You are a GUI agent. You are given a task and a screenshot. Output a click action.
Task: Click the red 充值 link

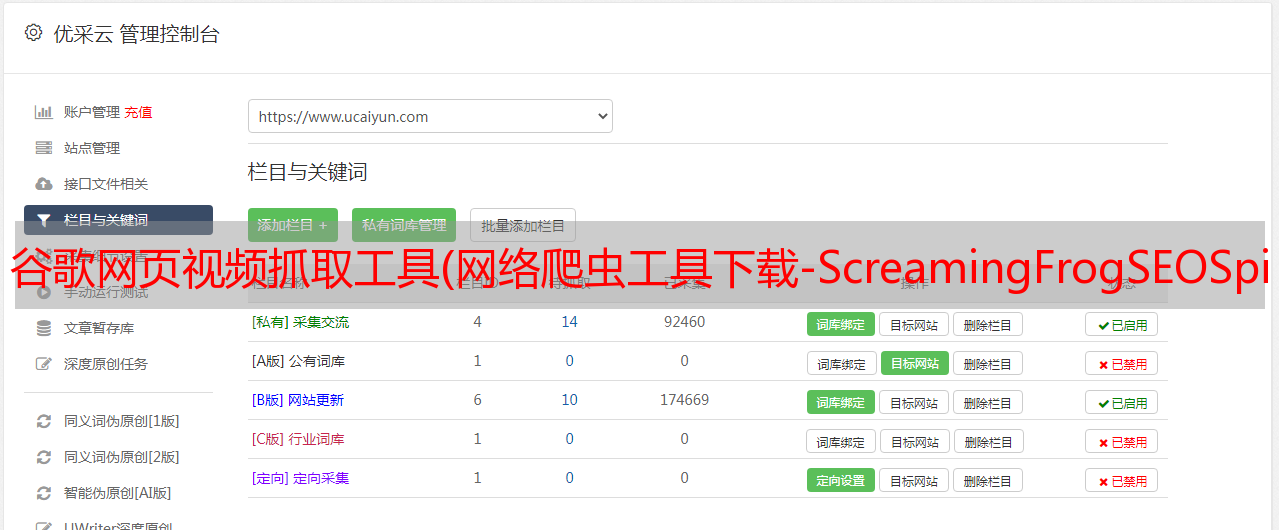(x=138, y=112)
